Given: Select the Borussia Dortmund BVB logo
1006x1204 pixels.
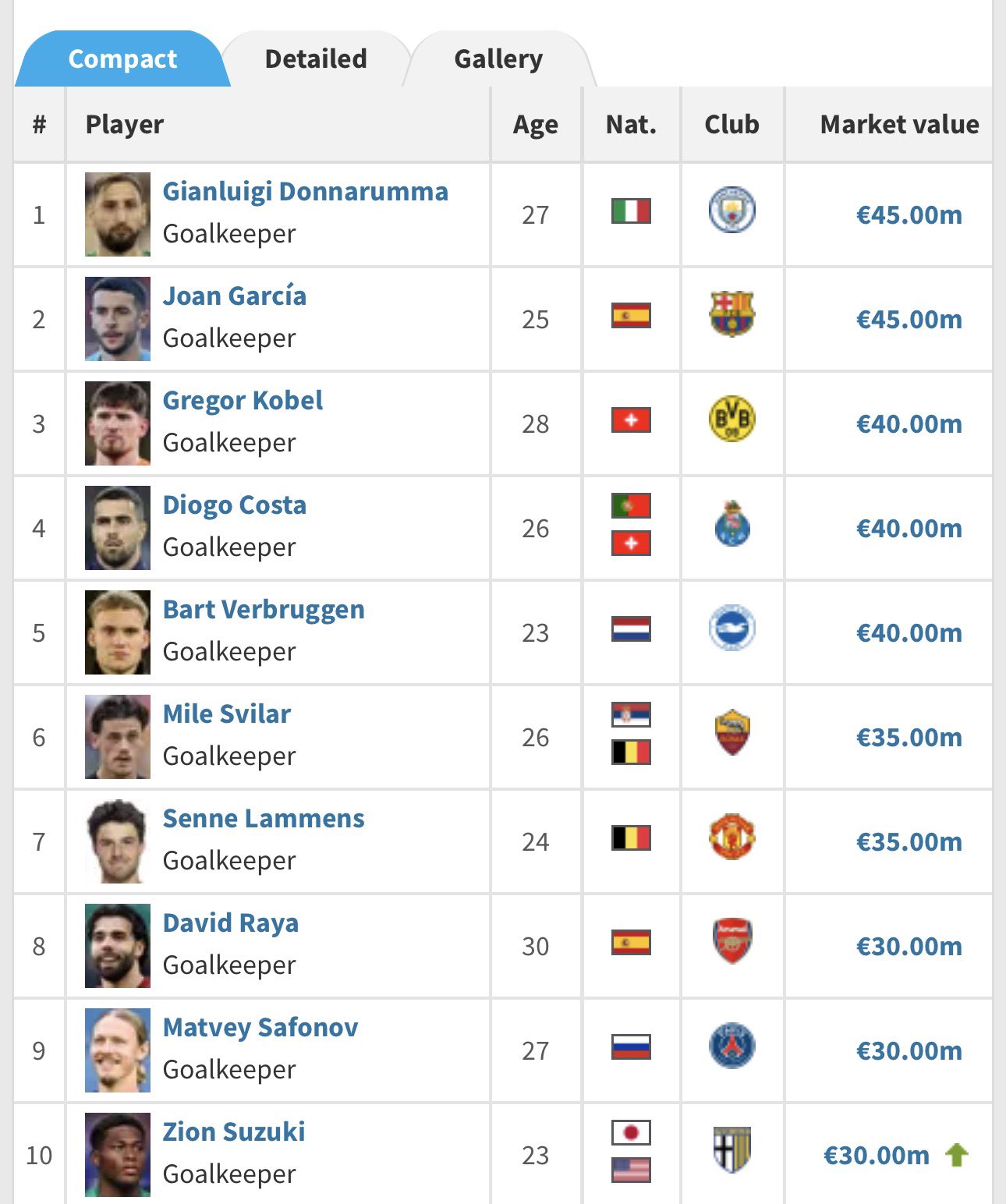Looking at the screenshot, I should (731, 419).
